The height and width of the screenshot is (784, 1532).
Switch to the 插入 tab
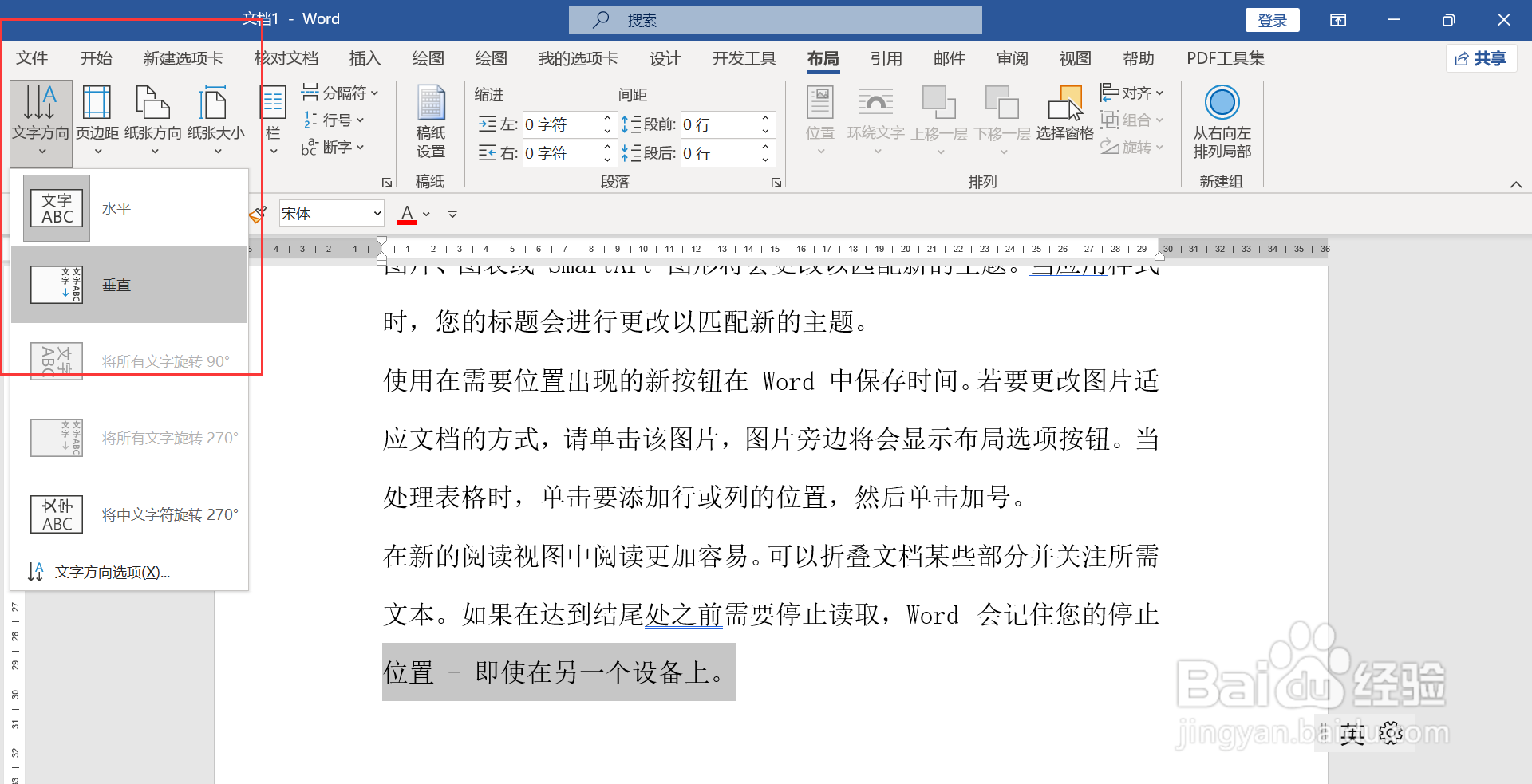pyautogui.click(x=365, y=58)
